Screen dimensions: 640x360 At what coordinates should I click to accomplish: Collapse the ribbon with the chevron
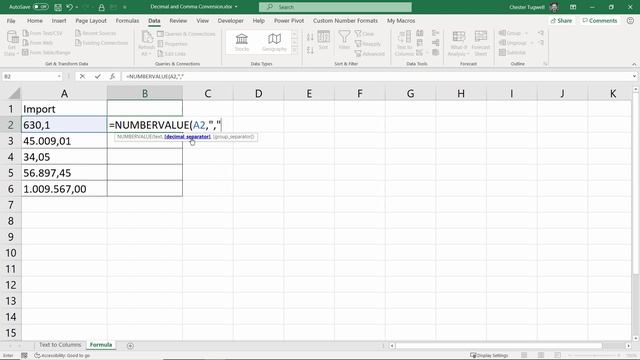634,64
